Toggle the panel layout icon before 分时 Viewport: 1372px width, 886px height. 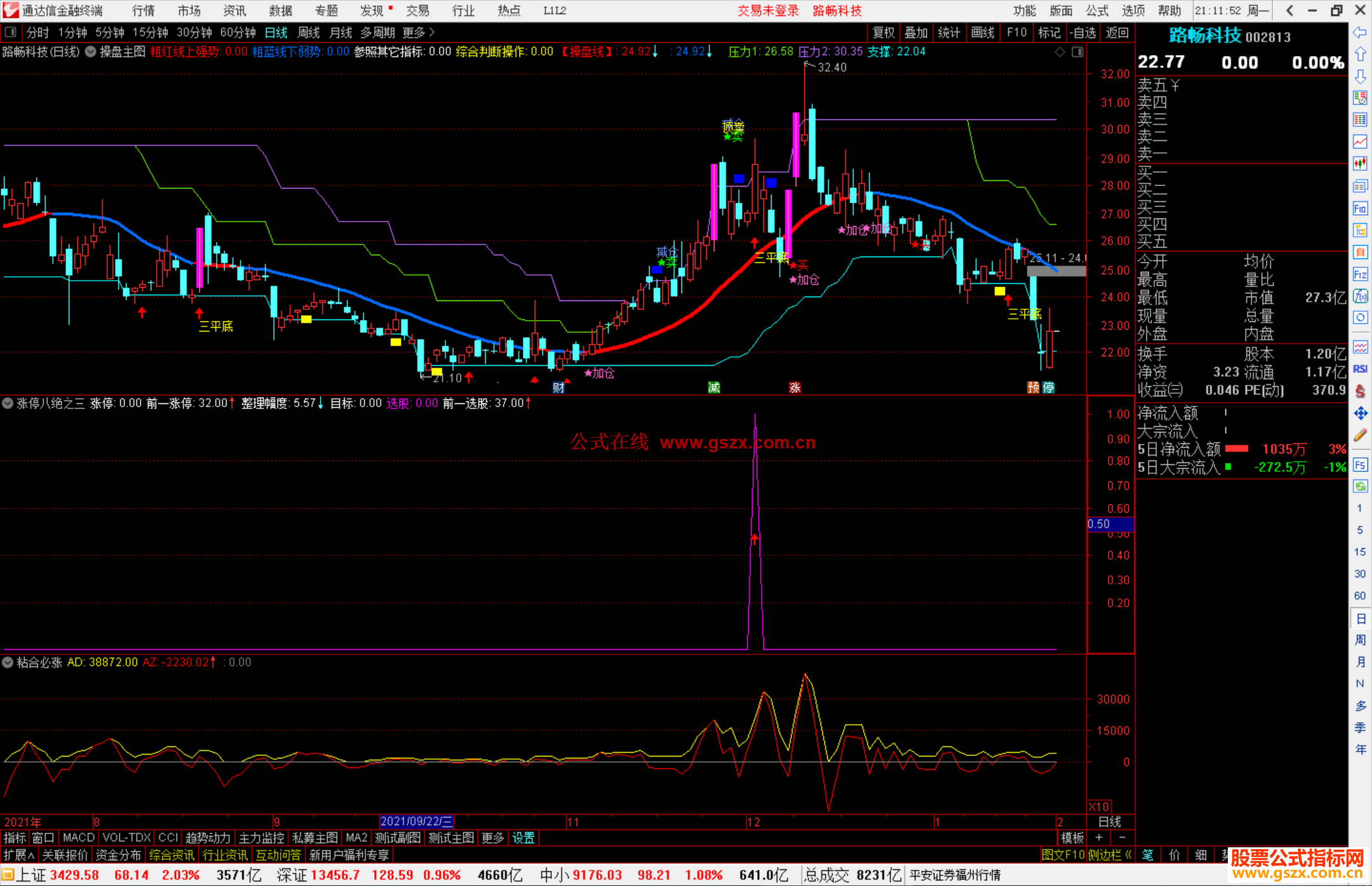click(x=10, y=32)
